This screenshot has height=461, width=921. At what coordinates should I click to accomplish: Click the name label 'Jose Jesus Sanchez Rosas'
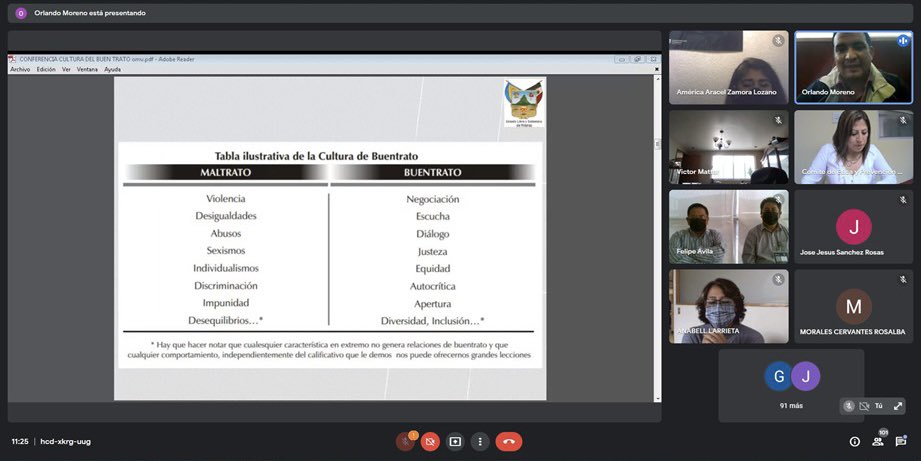point(842,253)
